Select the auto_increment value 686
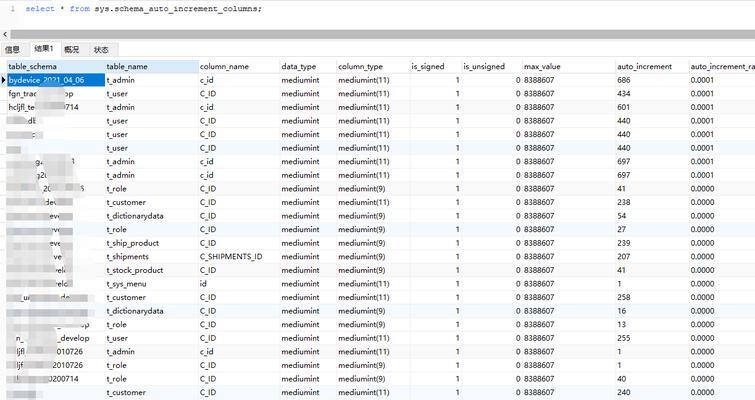 click(x=624, y=80)
